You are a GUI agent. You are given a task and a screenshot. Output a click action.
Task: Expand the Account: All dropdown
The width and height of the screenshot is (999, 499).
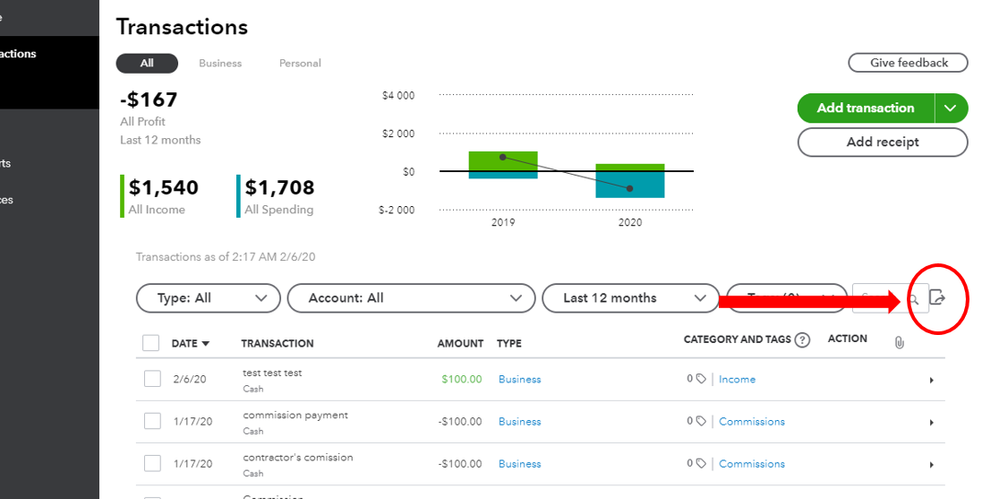click(x=410, y=298)
